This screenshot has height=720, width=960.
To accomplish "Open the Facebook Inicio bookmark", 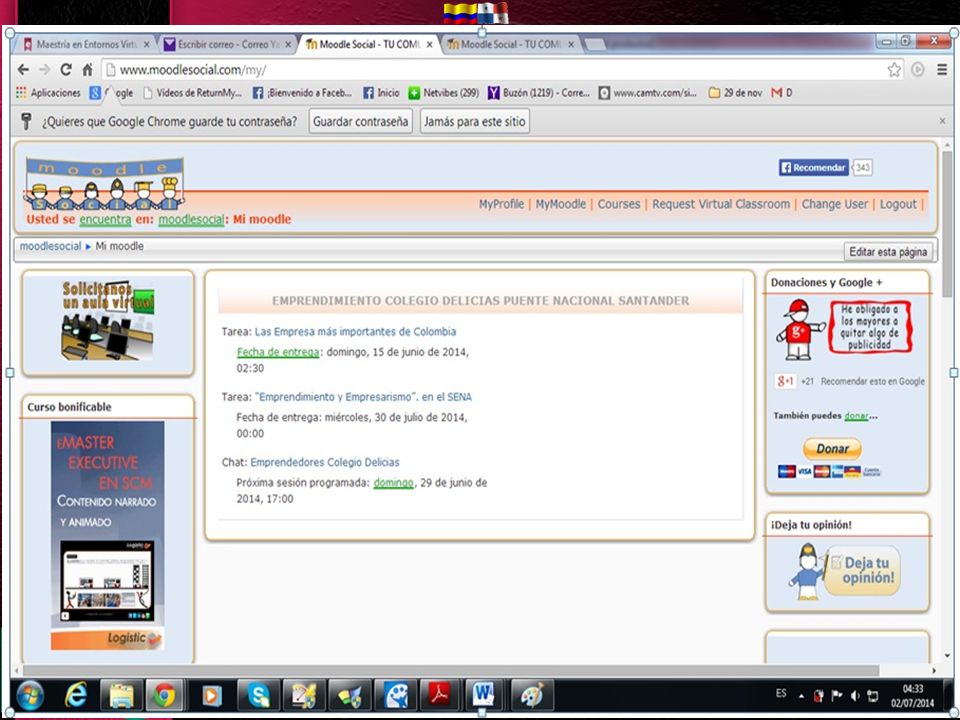I will 381,92.
